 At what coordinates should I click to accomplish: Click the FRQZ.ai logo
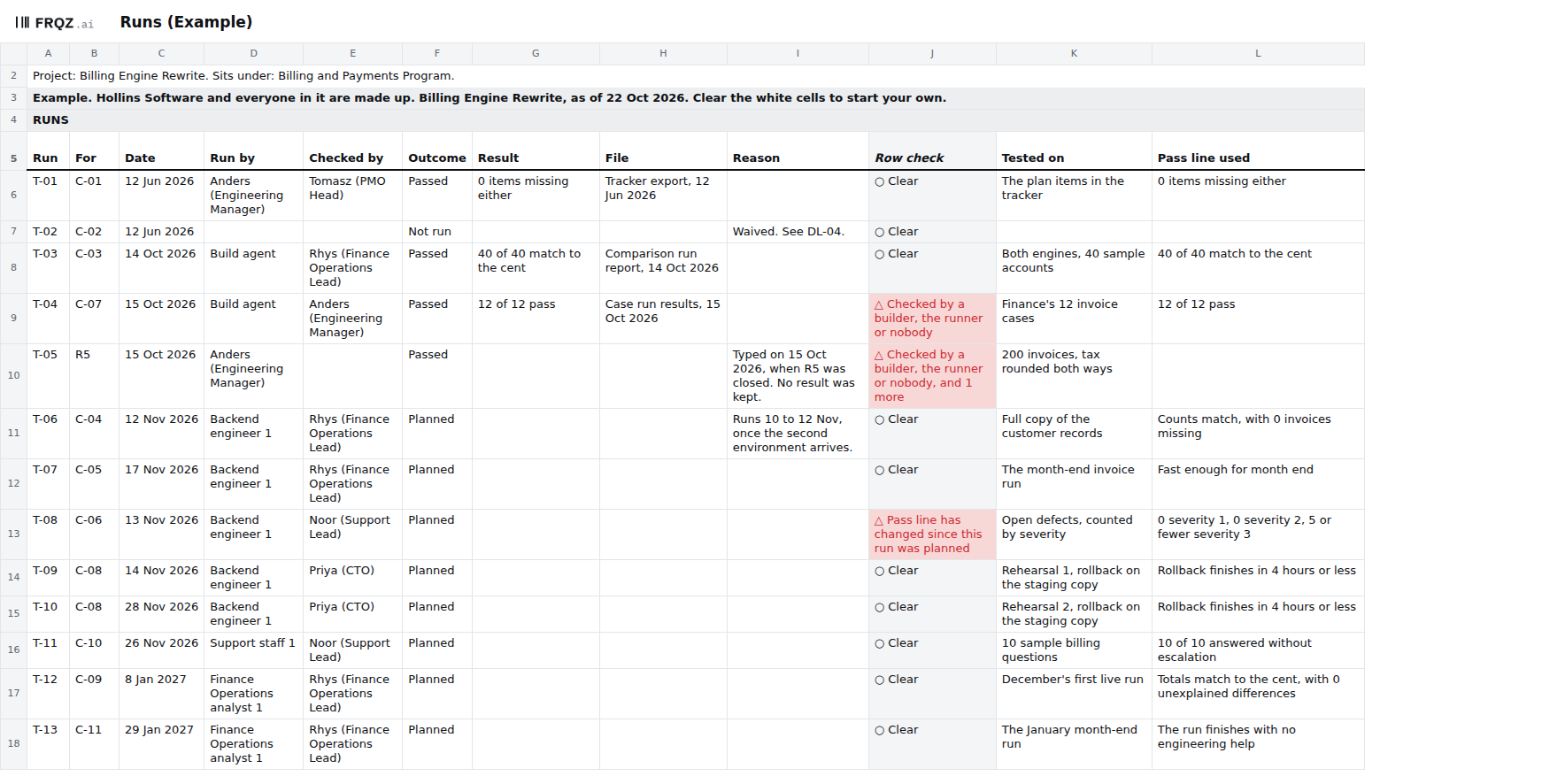point(54,23)
